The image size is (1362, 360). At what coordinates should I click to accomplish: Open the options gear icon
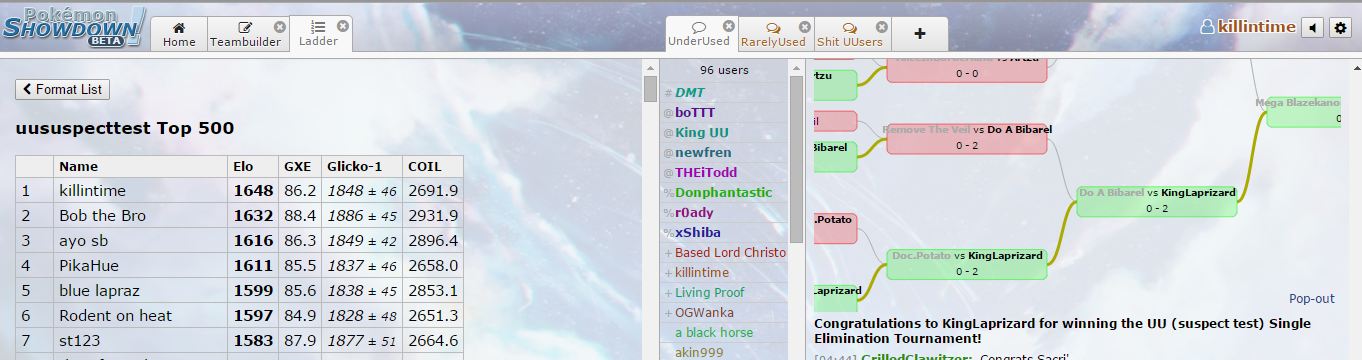[x=1341, y=28]
